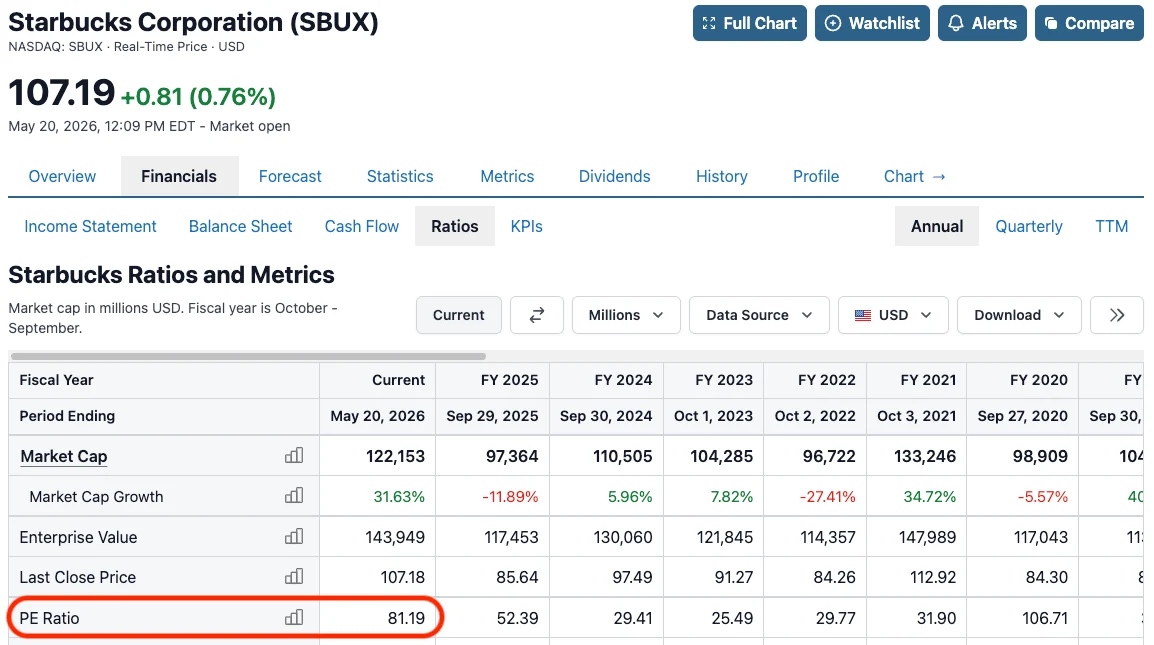Click the Current button above the table
Screen dimensions: 1154x645
[459, 315]
